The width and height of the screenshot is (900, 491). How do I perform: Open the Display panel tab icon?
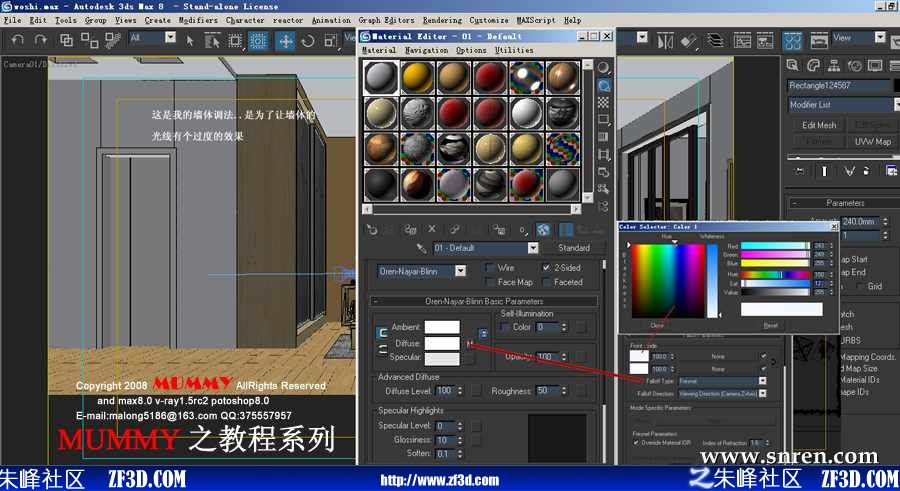(875, 65)
